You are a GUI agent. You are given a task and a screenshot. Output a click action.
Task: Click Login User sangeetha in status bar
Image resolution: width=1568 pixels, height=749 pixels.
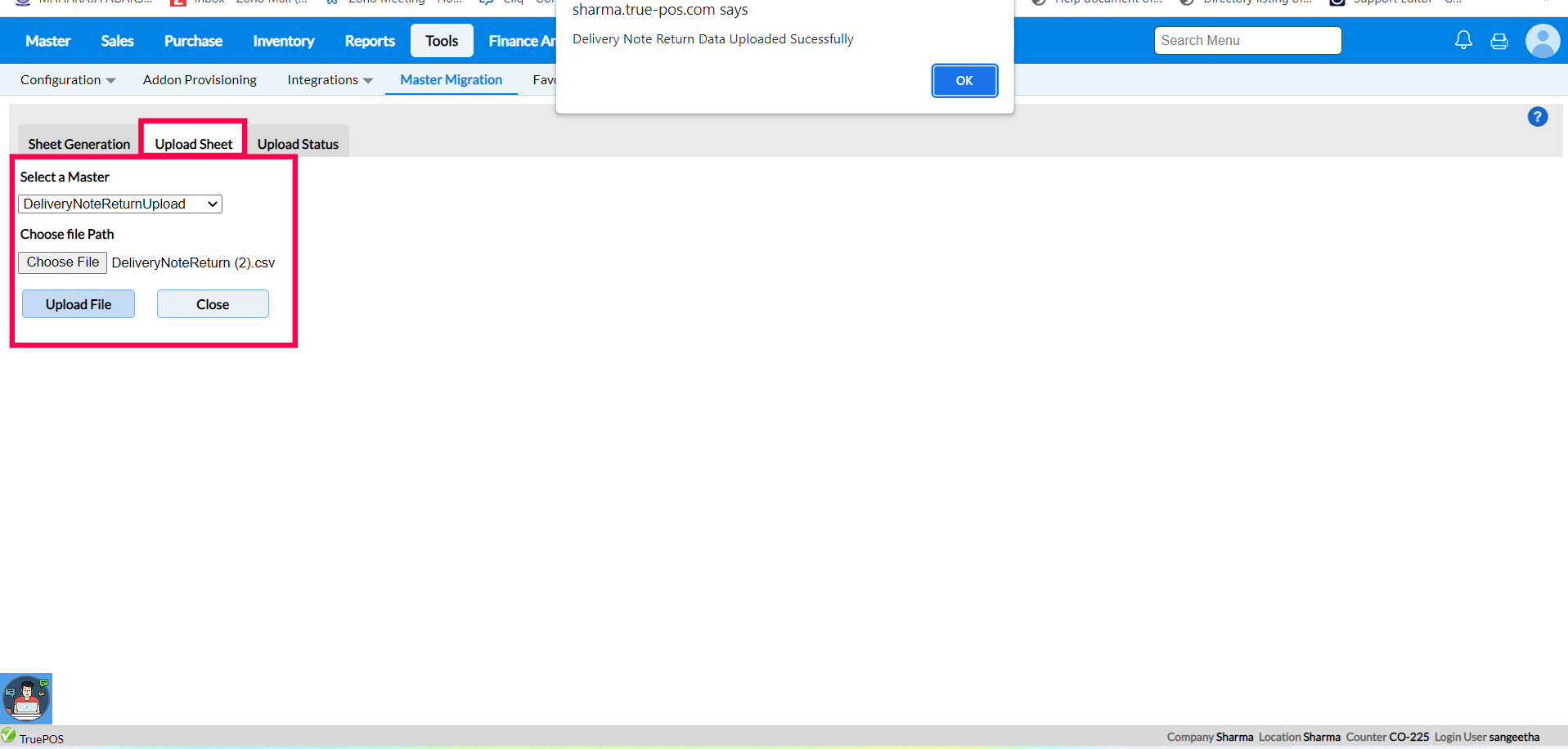tap(1487, 738)
